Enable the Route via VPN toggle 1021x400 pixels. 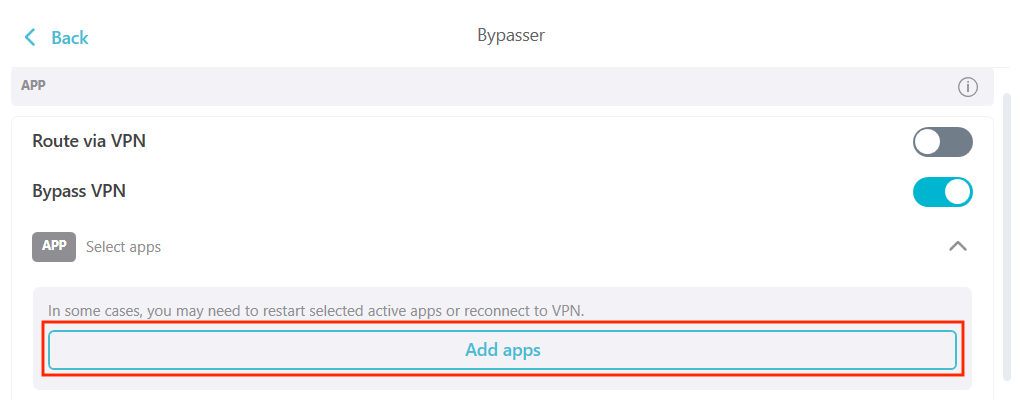(x=942, y=142)
